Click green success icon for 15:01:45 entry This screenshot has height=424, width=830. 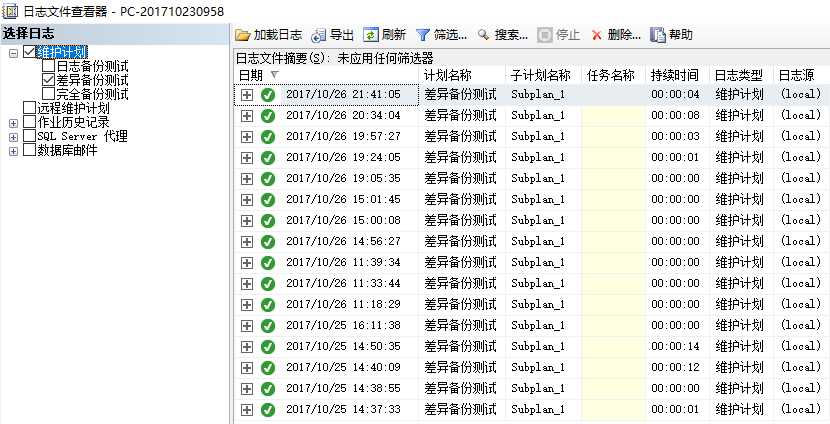point(268,200)
